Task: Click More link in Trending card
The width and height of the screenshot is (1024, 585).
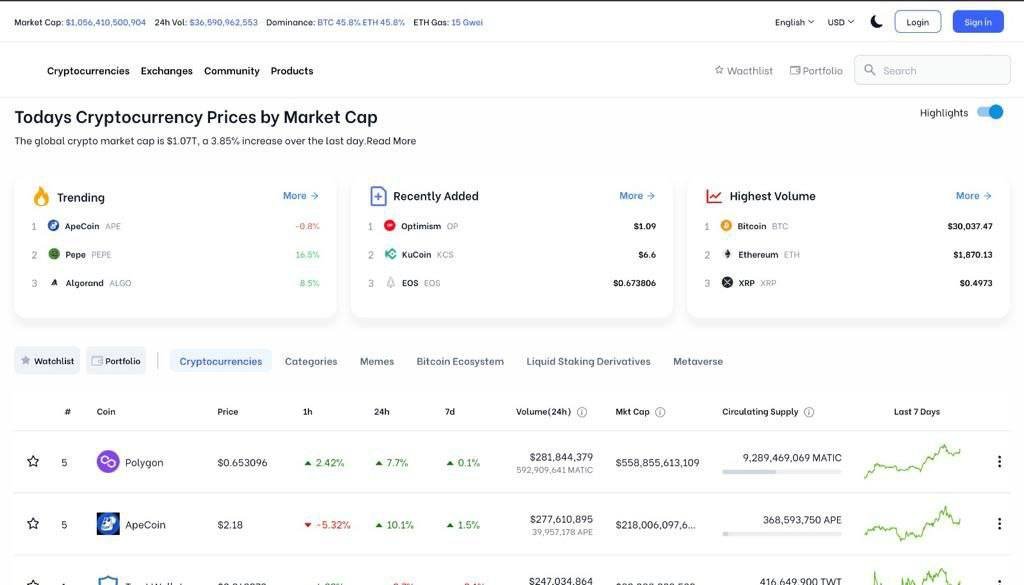Action: pos(300,195)
